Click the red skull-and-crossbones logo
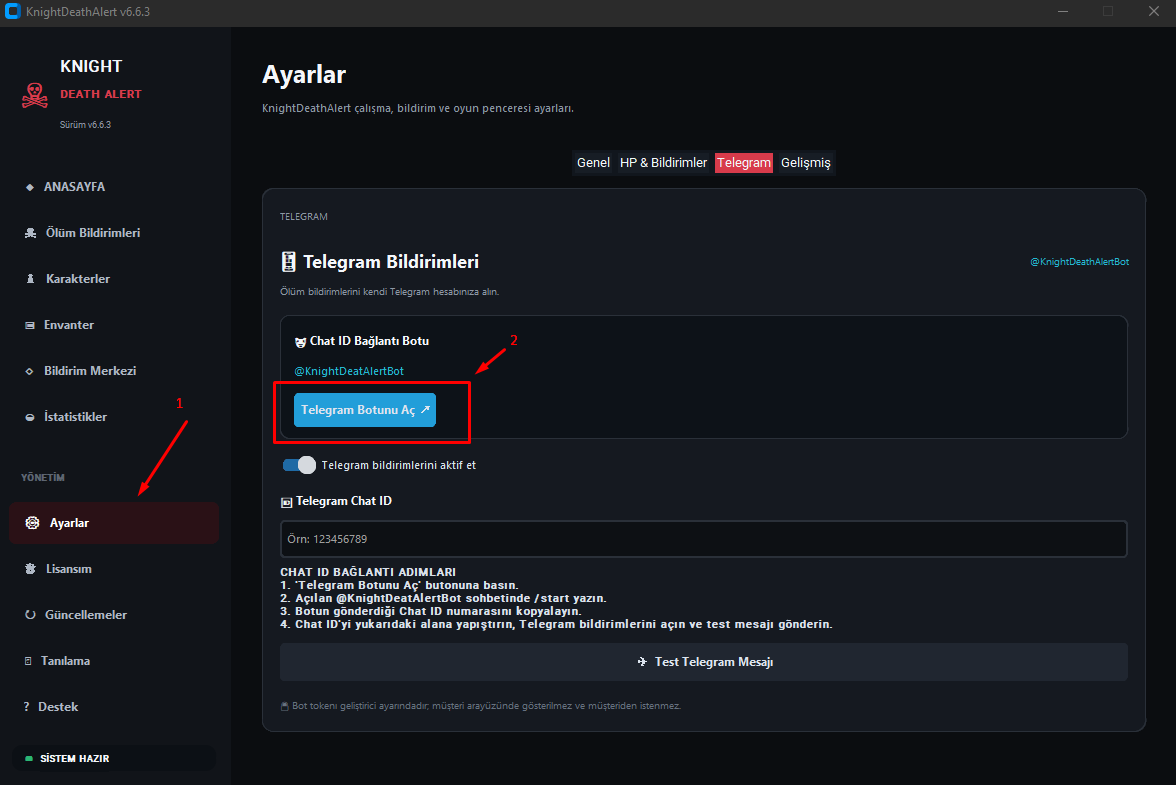The width and height of the screenshot is (1176, 785). pyautogui.click(x=34, y=95)
